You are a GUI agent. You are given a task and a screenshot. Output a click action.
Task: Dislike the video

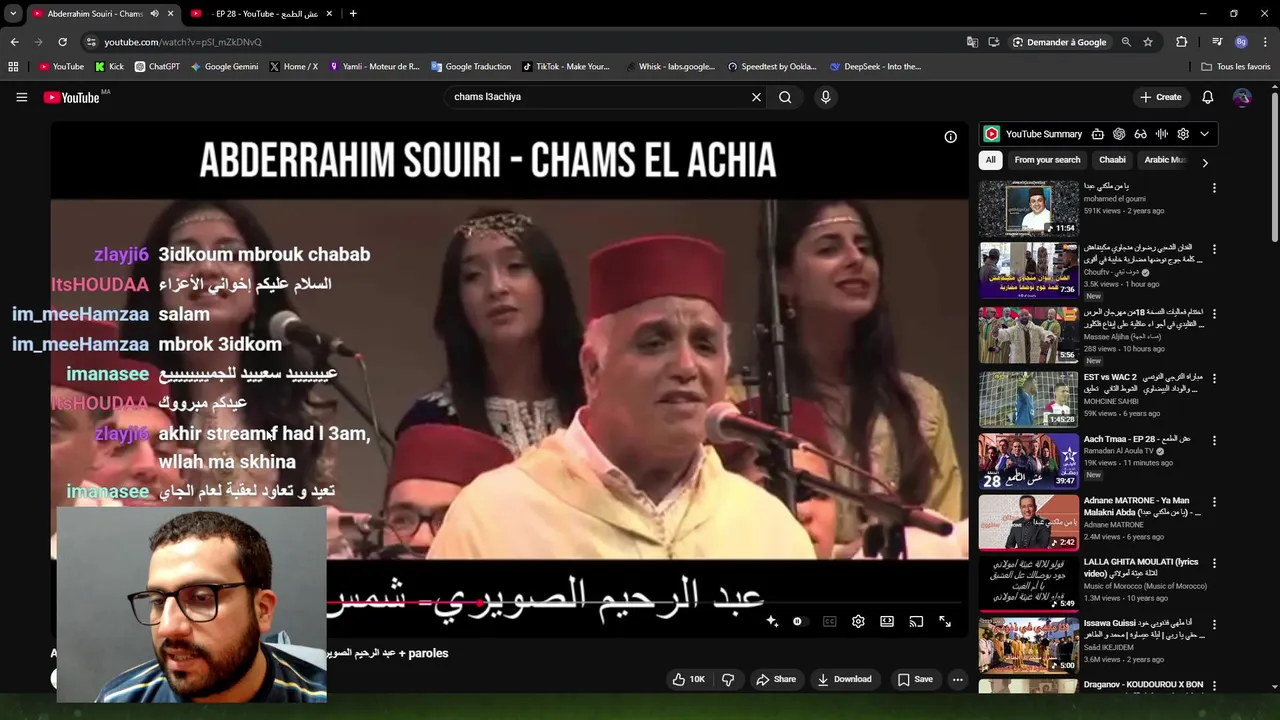(728, 679)
